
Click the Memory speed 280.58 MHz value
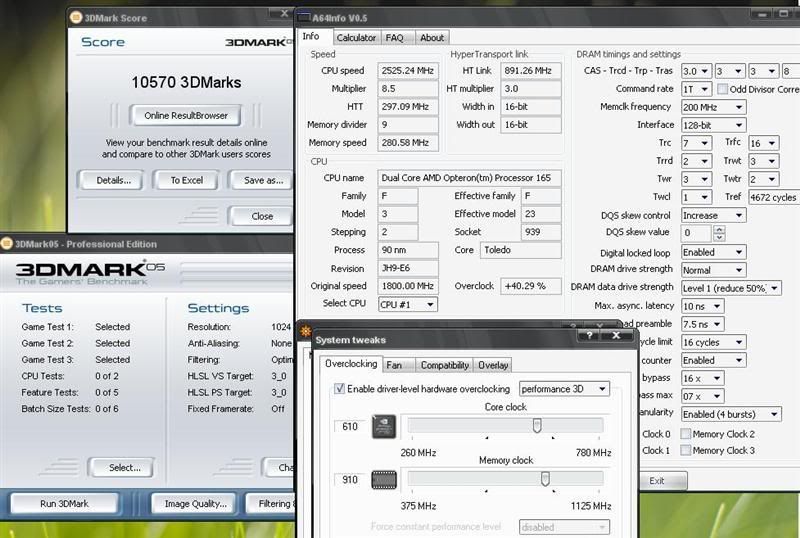408,142
